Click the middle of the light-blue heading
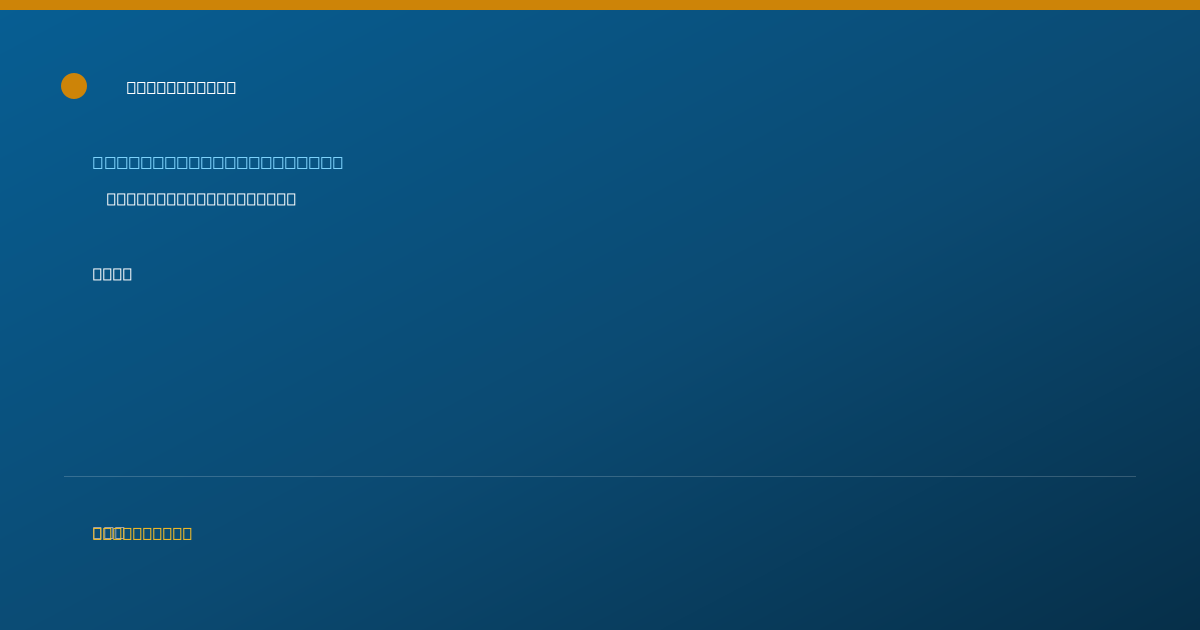The width and height of the screenshot is (1200, 630). pos(218,162)
